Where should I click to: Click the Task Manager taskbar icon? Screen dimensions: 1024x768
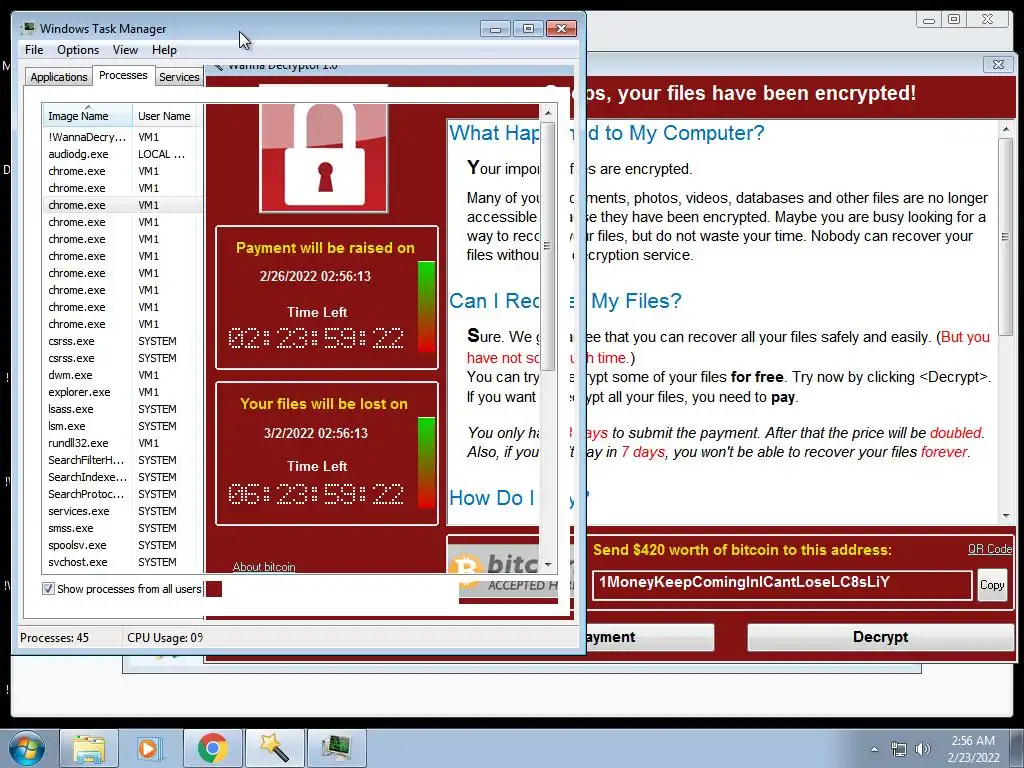[x=336, y=748]
